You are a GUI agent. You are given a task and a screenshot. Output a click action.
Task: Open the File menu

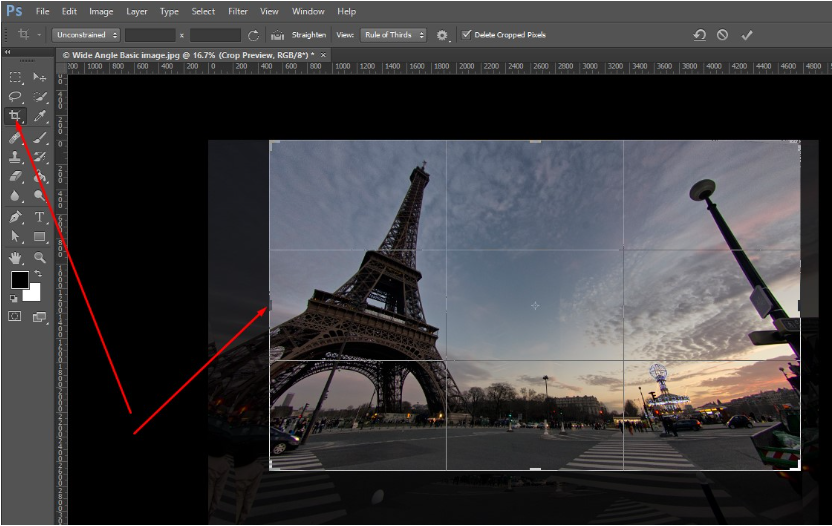(x=42, y=11)
